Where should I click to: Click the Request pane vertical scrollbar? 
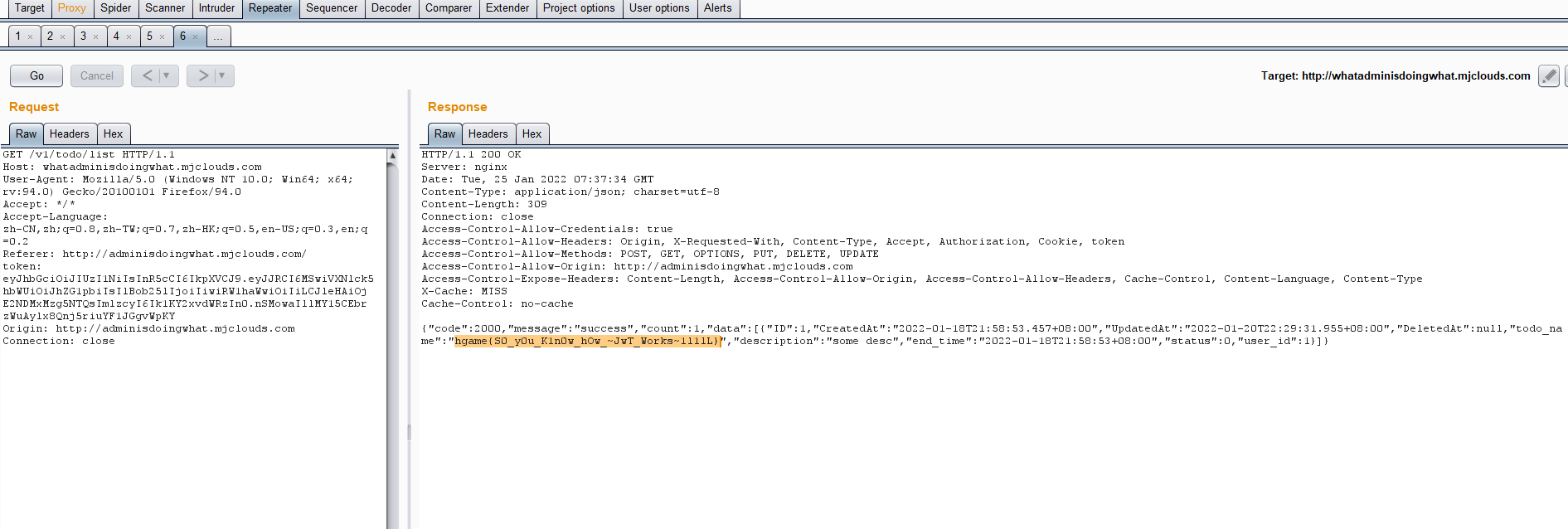coord(392,332)
